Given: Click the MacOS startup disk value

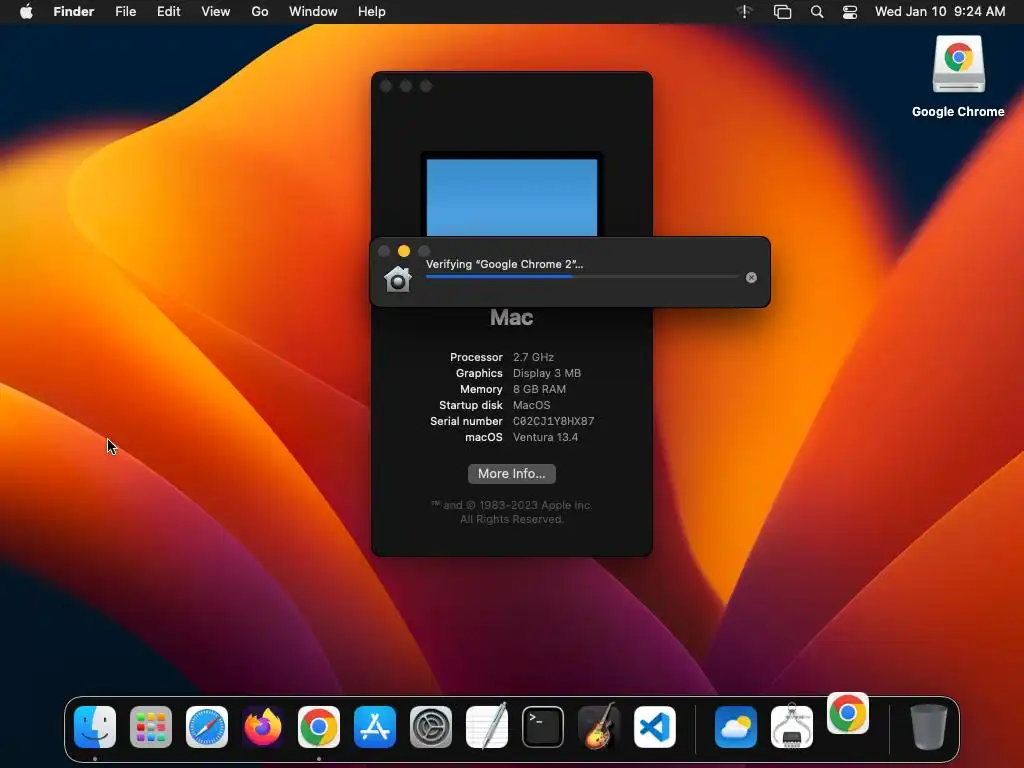Looking at the screenshot, I should 532,406.
